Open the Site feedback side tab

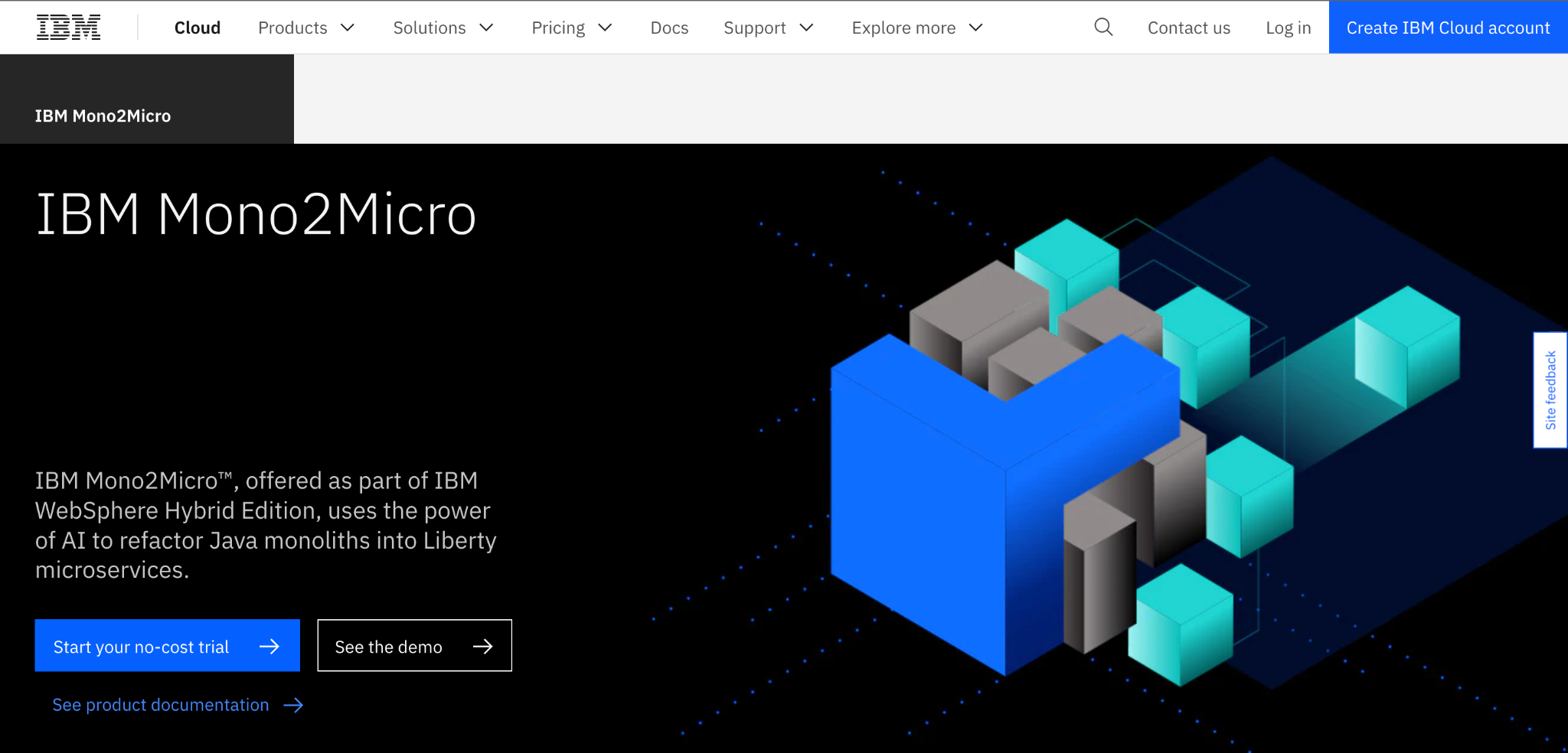tap(1550, 390)
